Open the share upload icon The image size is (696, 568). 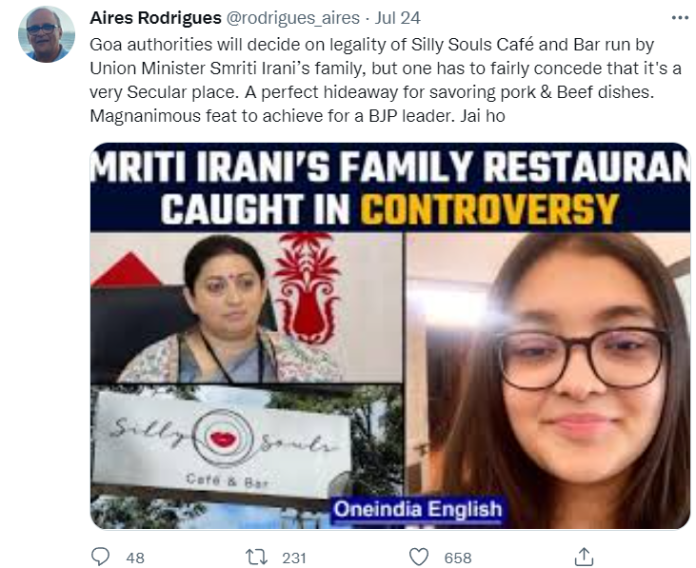click(x=584, y=556)
